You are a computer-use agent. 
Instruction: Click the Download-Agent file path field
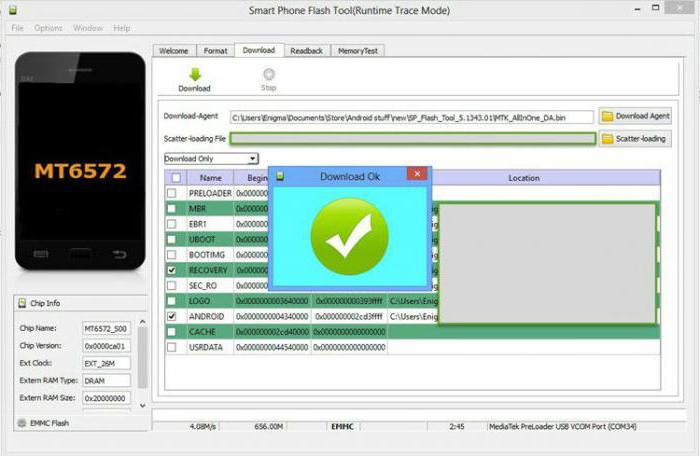pyautogui.click(x=411, y=117)
